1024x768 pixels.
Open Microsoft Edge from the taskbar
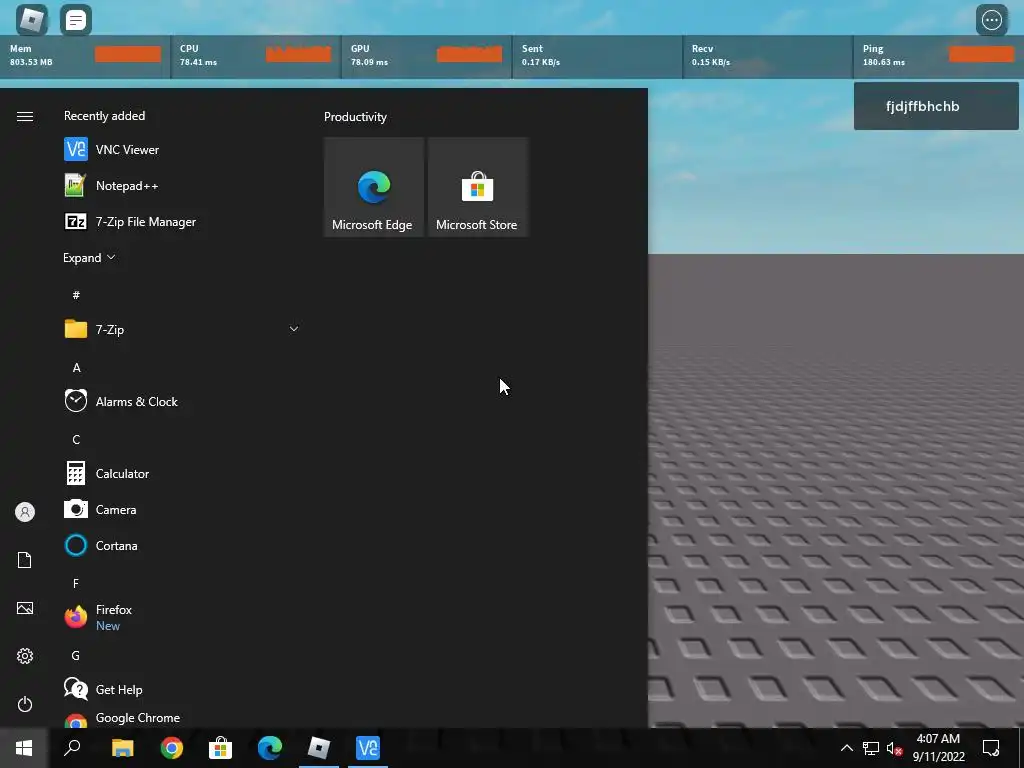(270, 748)
